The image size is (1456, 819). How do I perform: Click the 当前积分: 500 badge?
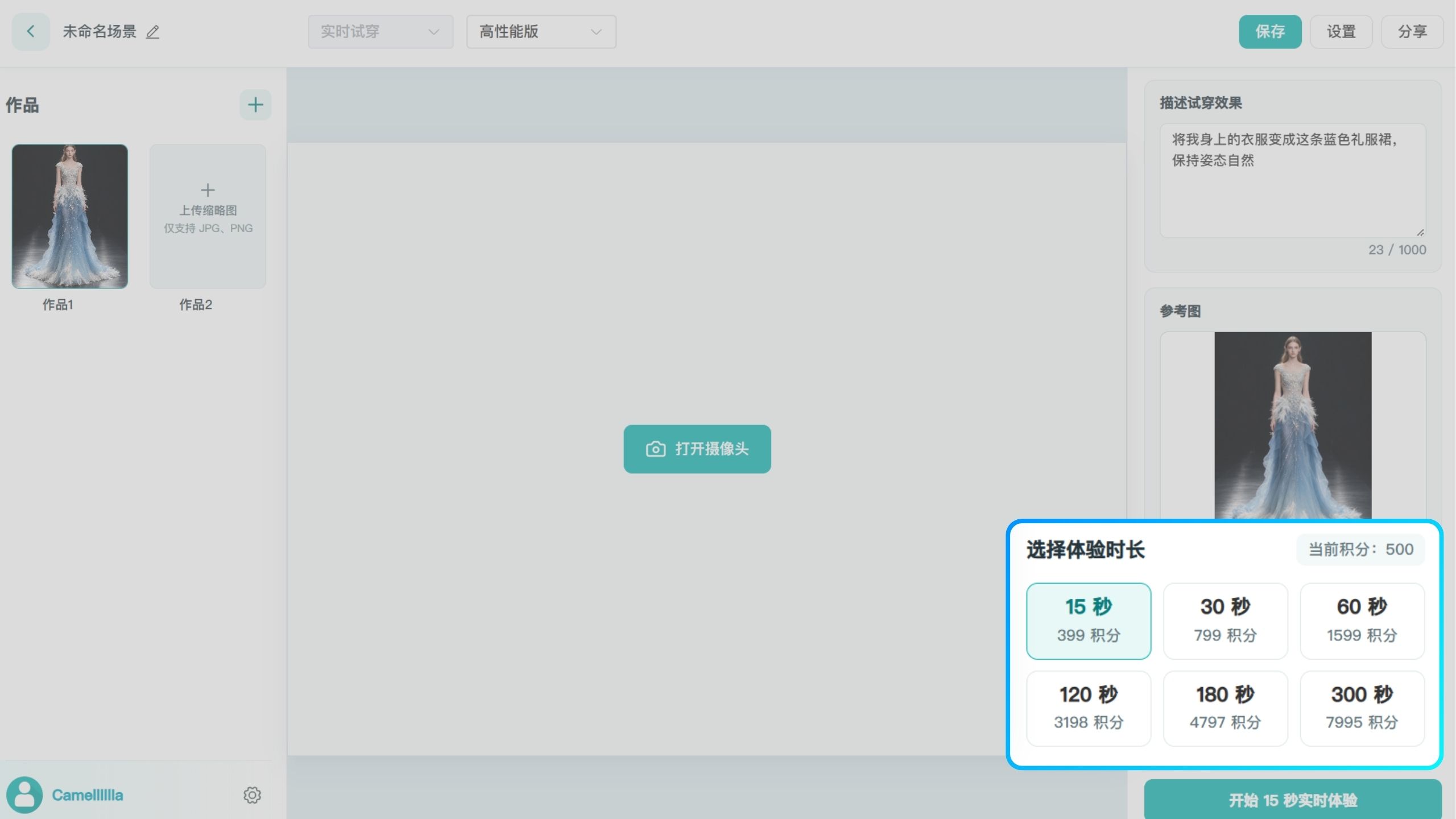1360,549
